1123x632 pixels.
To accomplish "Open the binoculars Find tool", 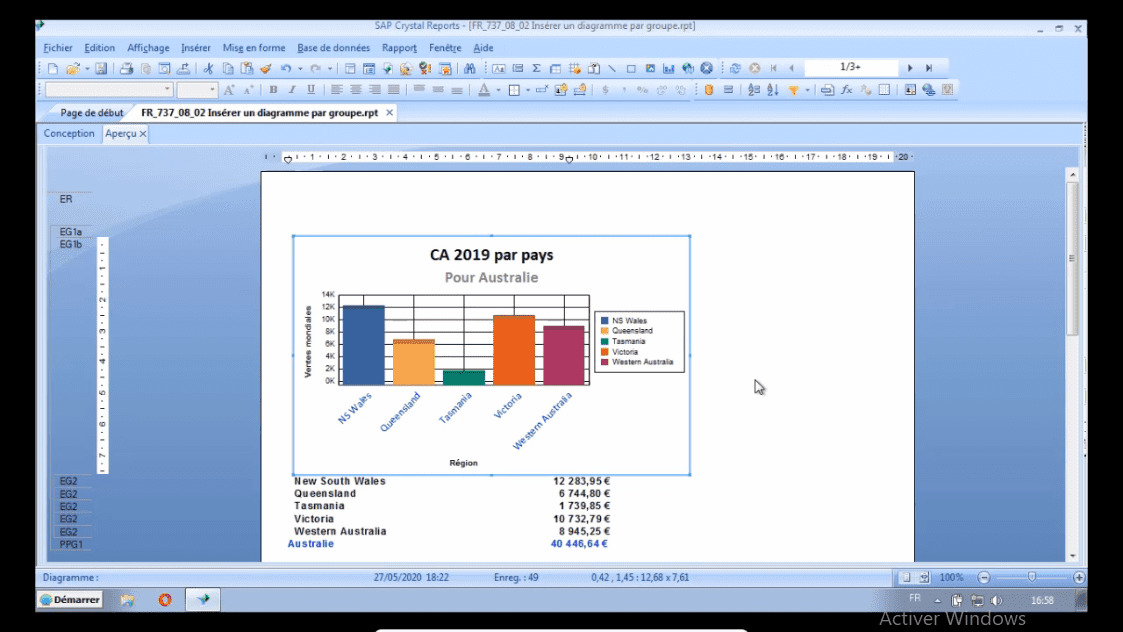I will coord(469,69).
